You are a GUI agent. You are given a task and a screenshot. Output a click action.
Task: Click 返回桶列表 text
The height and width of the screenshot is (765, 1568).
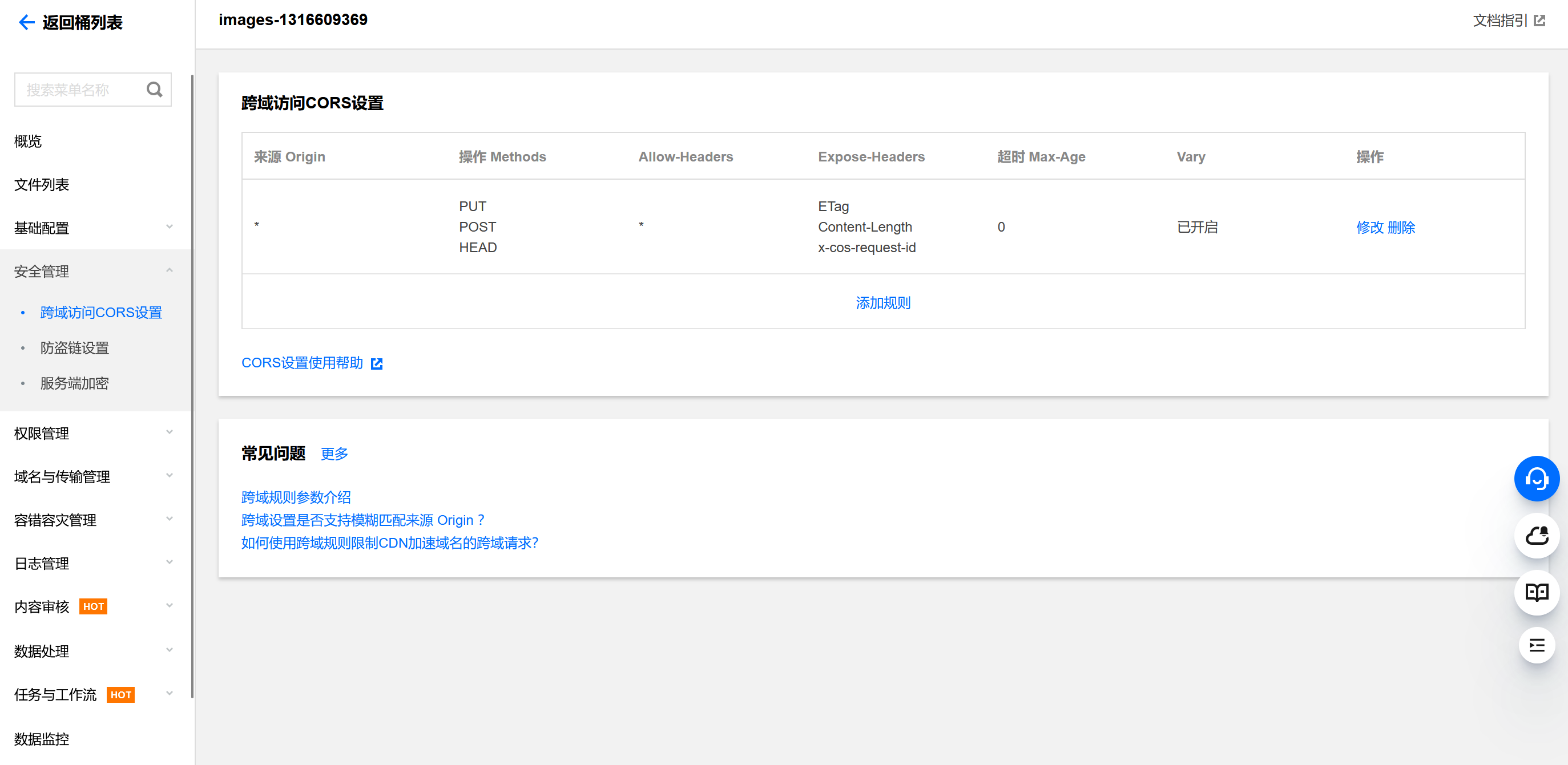[x=82, y=22]
